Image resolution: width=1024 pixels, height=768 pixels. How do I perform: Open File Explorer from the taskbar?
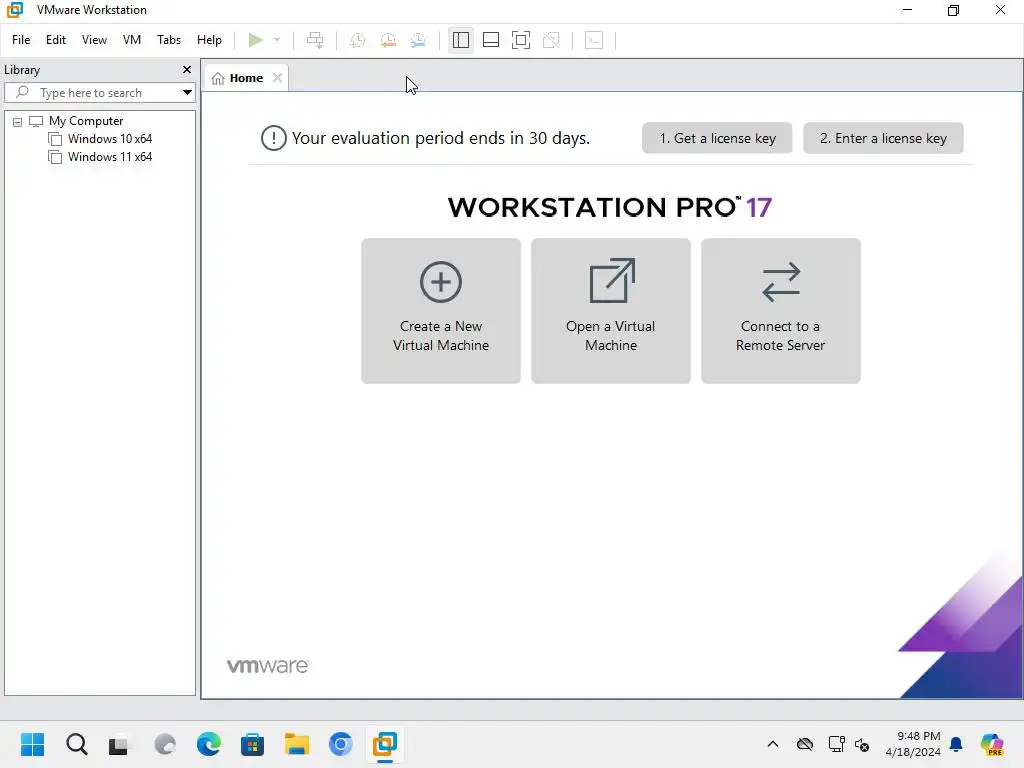coord(296,744)
